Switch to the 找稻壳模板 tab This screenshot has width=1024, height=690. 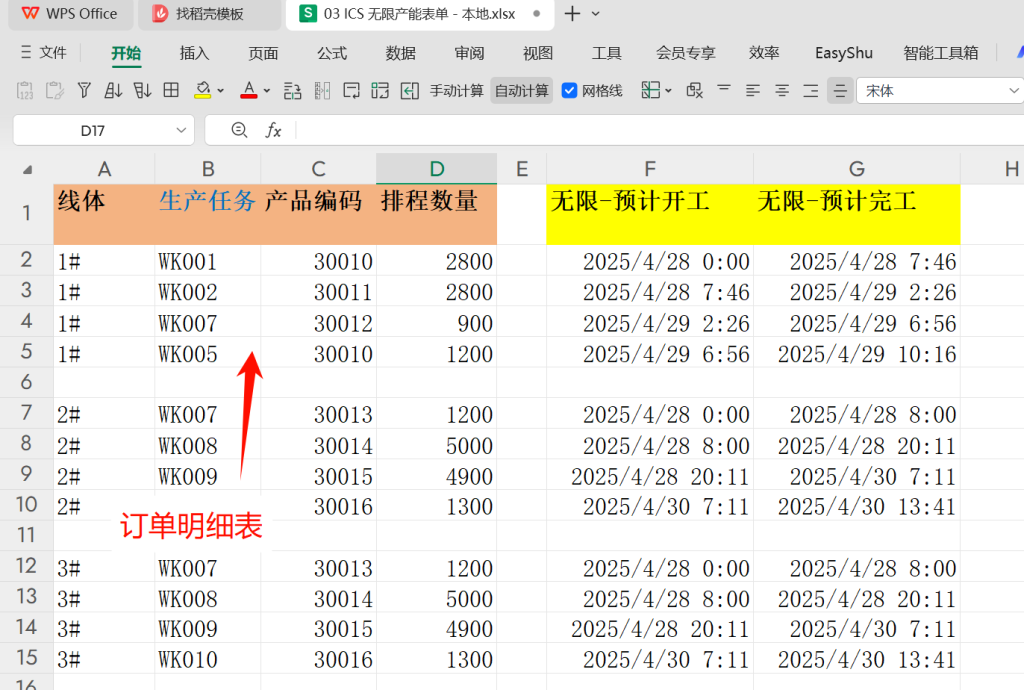click(x=210, y=14)
